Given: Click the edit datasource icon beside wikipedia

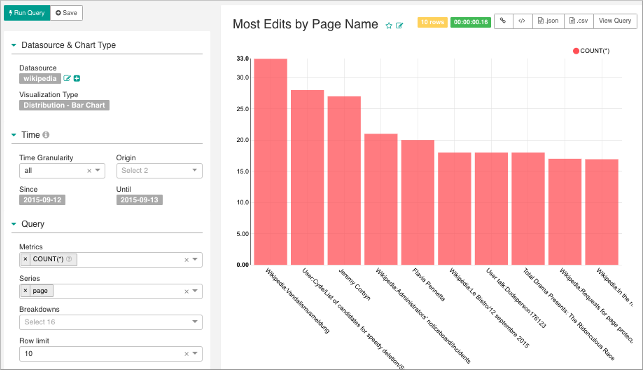Looking at the screenshot, I should pos(67,78).
